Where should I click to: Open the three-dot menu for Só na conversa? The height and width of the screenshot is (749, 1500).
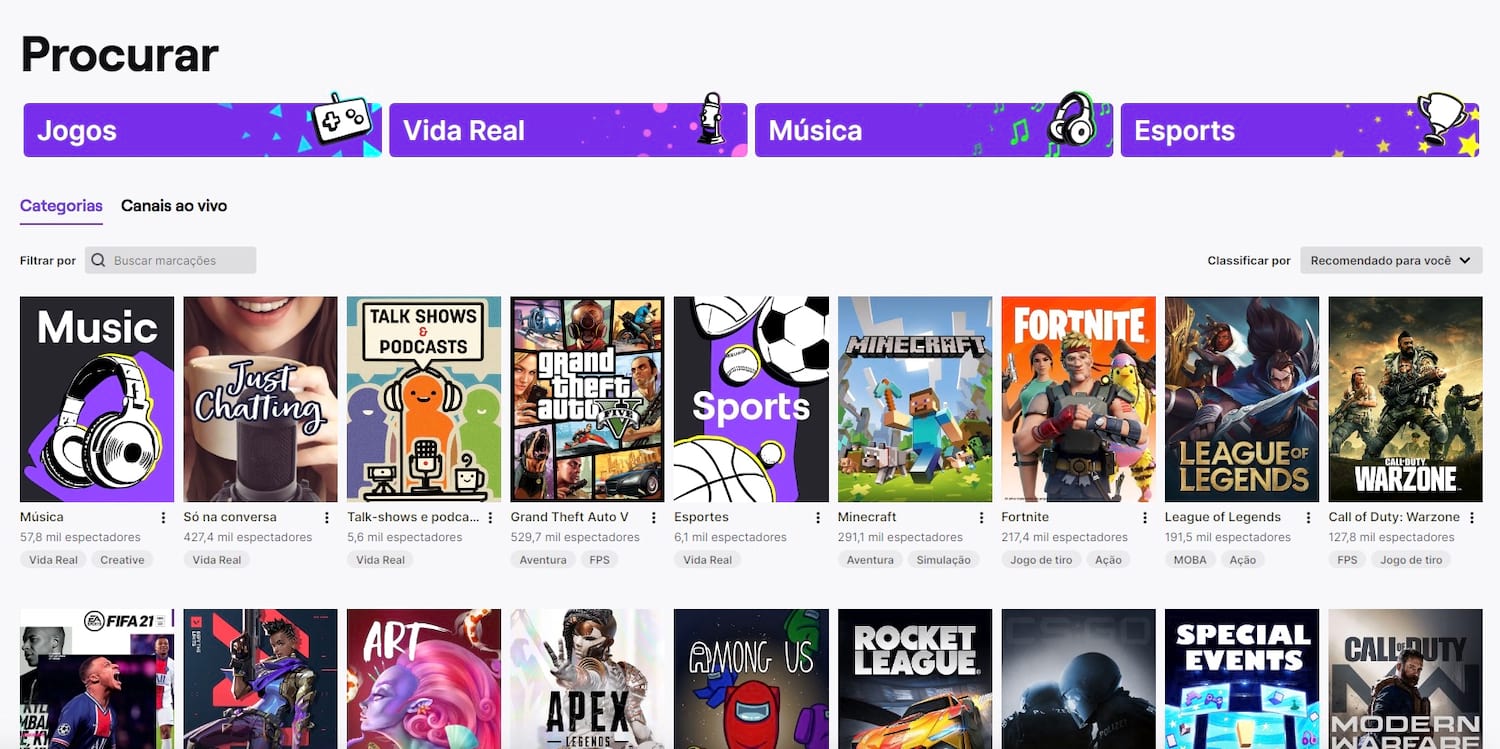tap(326, 517)
